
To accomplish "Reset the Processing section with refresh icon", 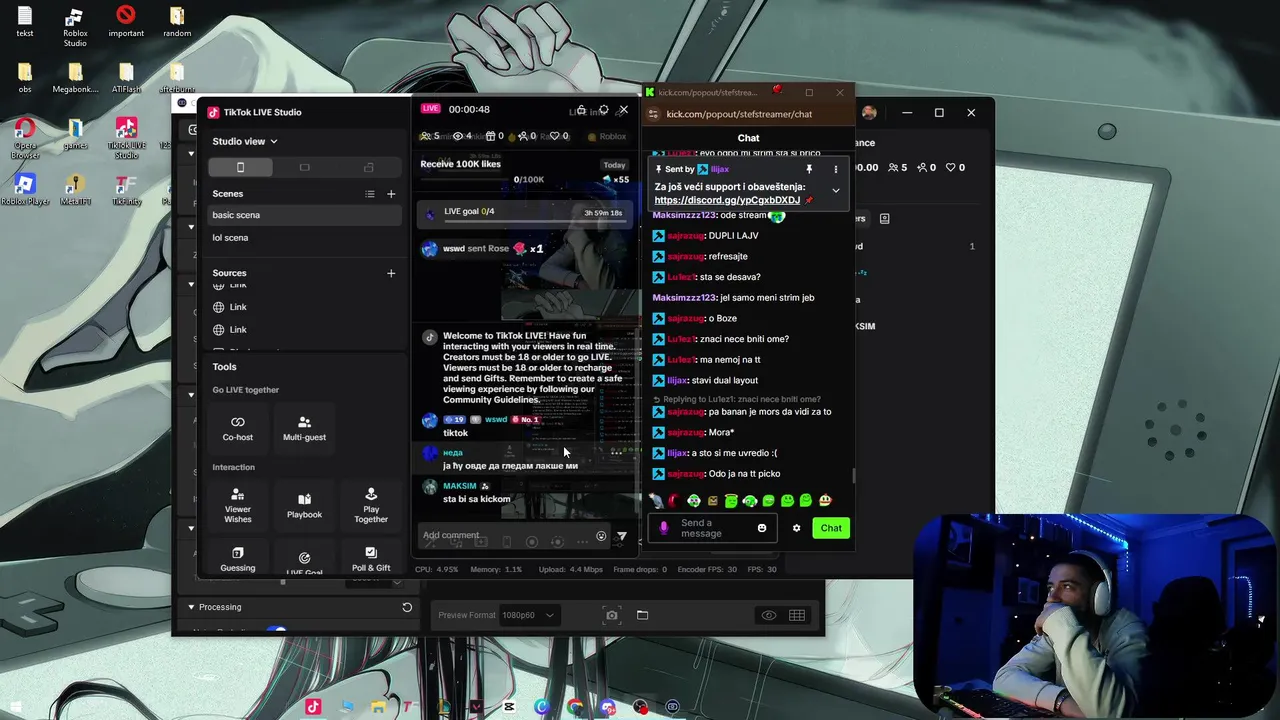I will pyautogui.click(x=407, y=607).
